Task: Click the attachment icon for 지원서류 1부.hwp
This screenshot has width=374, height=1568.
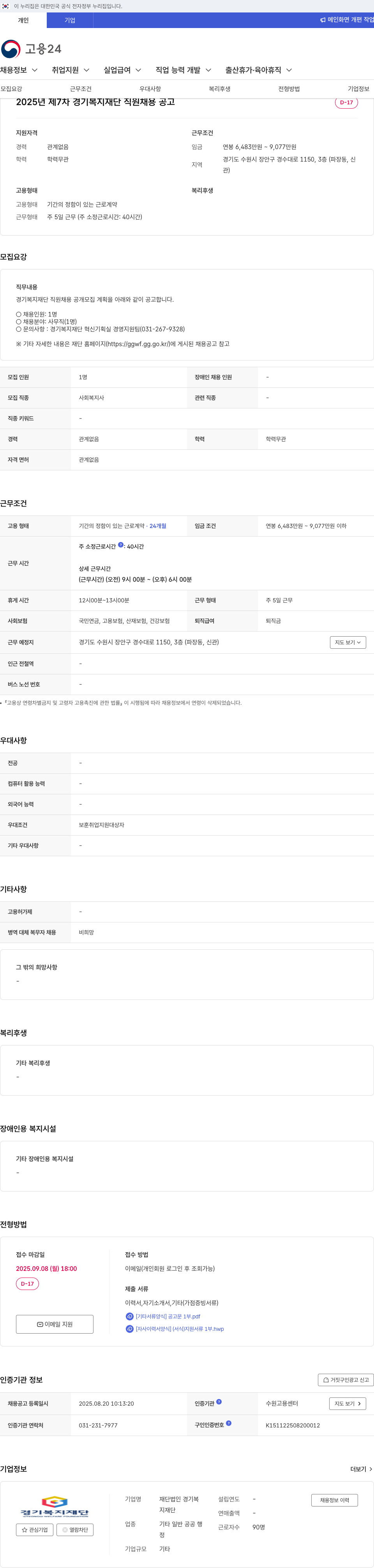Action: click(129, 1329)
